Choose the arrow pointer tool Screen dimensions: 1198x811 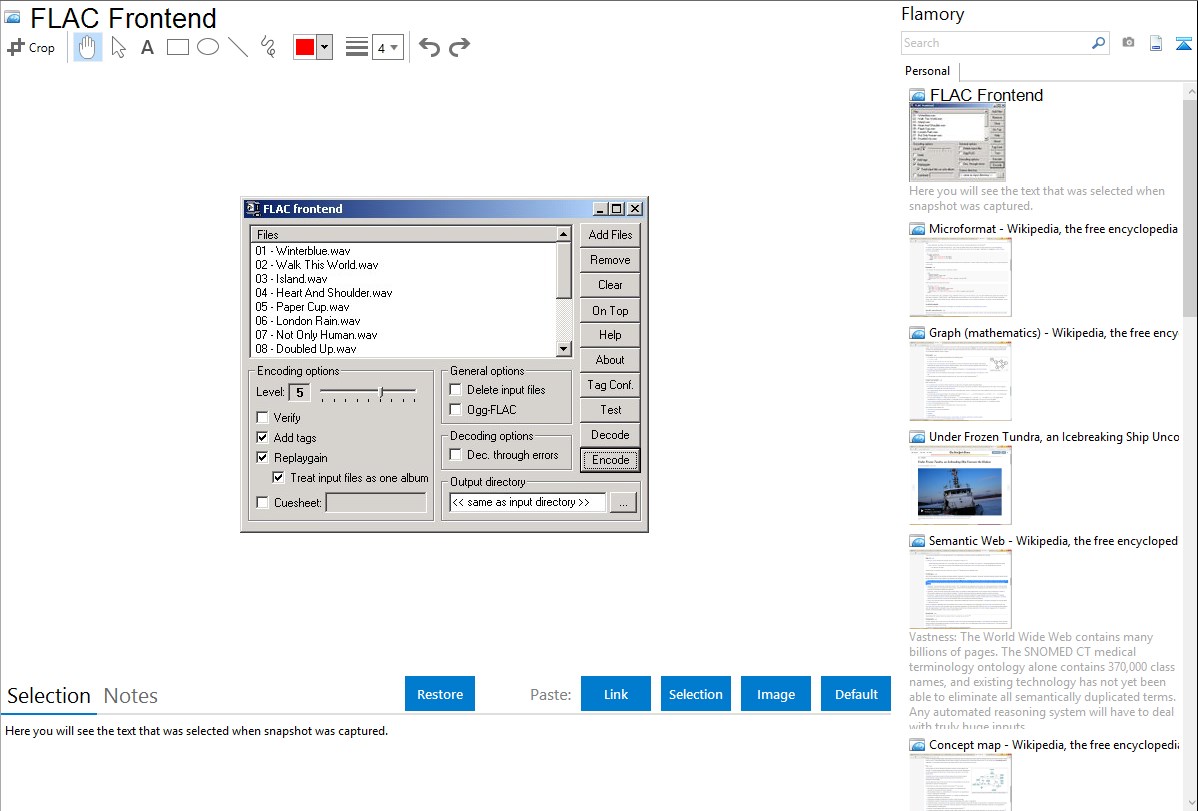(x=118, y=47)
